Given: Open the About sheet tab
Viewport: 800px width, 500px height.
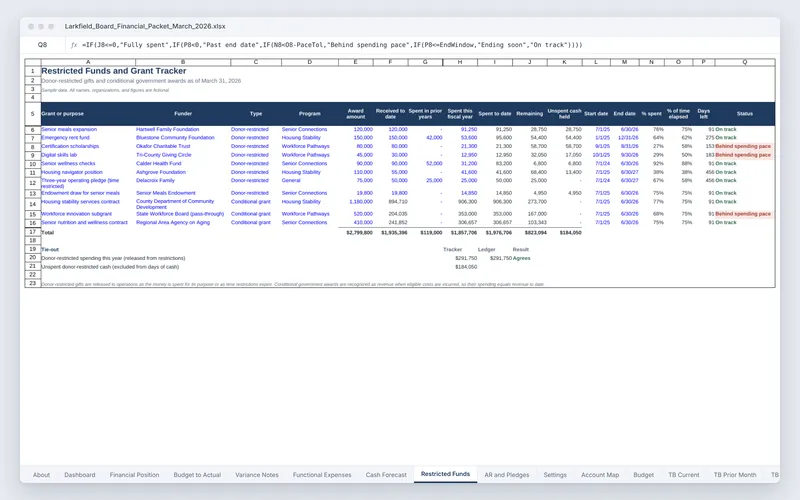Looking at the screenshot, I should point(41,474).
